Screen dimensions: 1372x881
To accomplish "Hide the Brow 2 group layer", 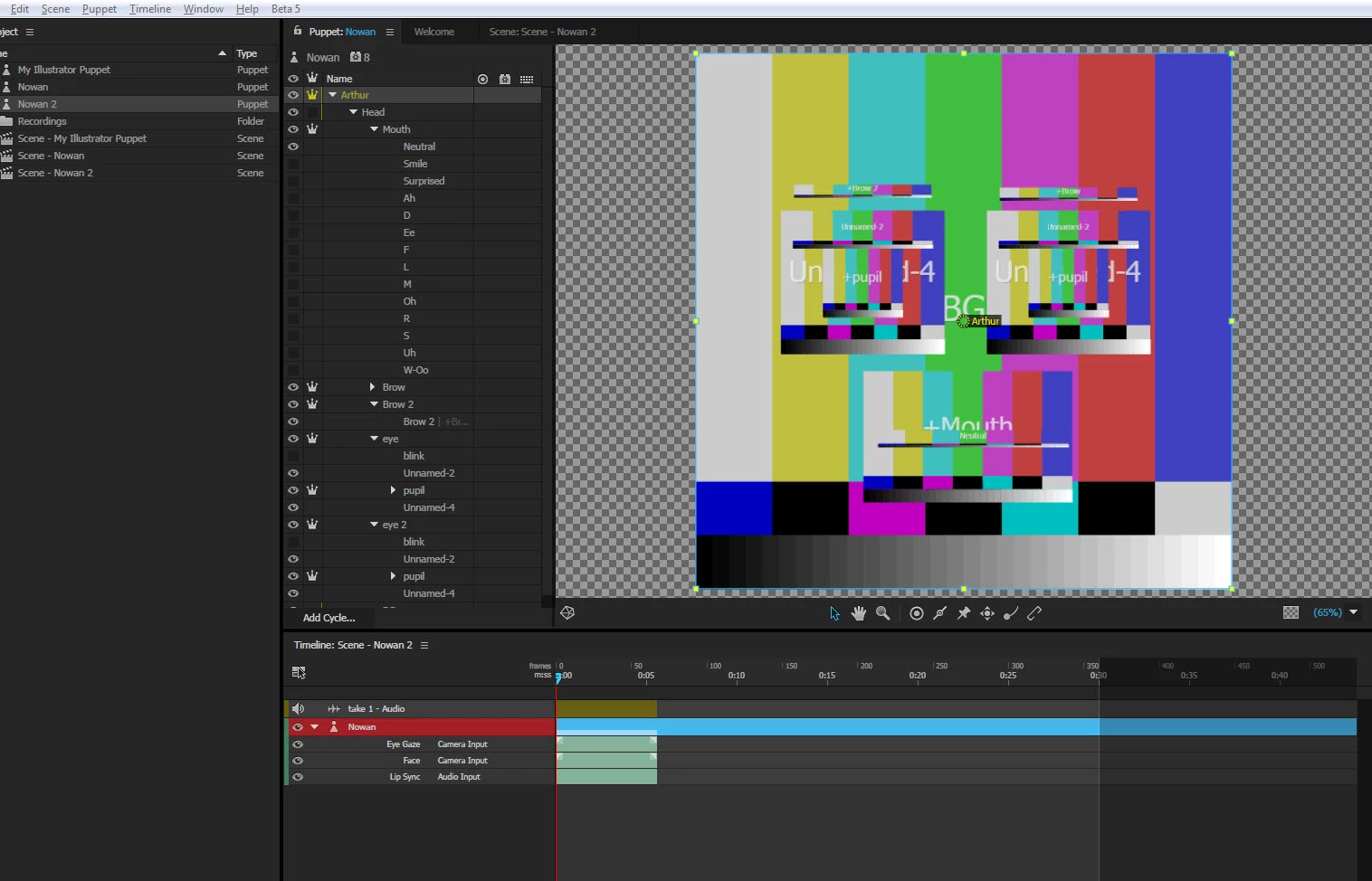I will pos(293,404).
